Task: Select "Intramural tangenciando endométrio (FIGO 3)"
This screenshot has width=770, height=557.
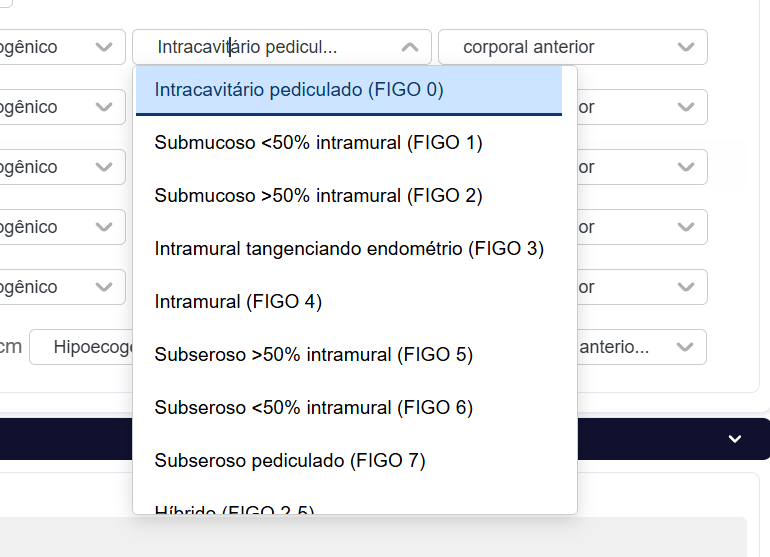Action: (x=349, y=249)
